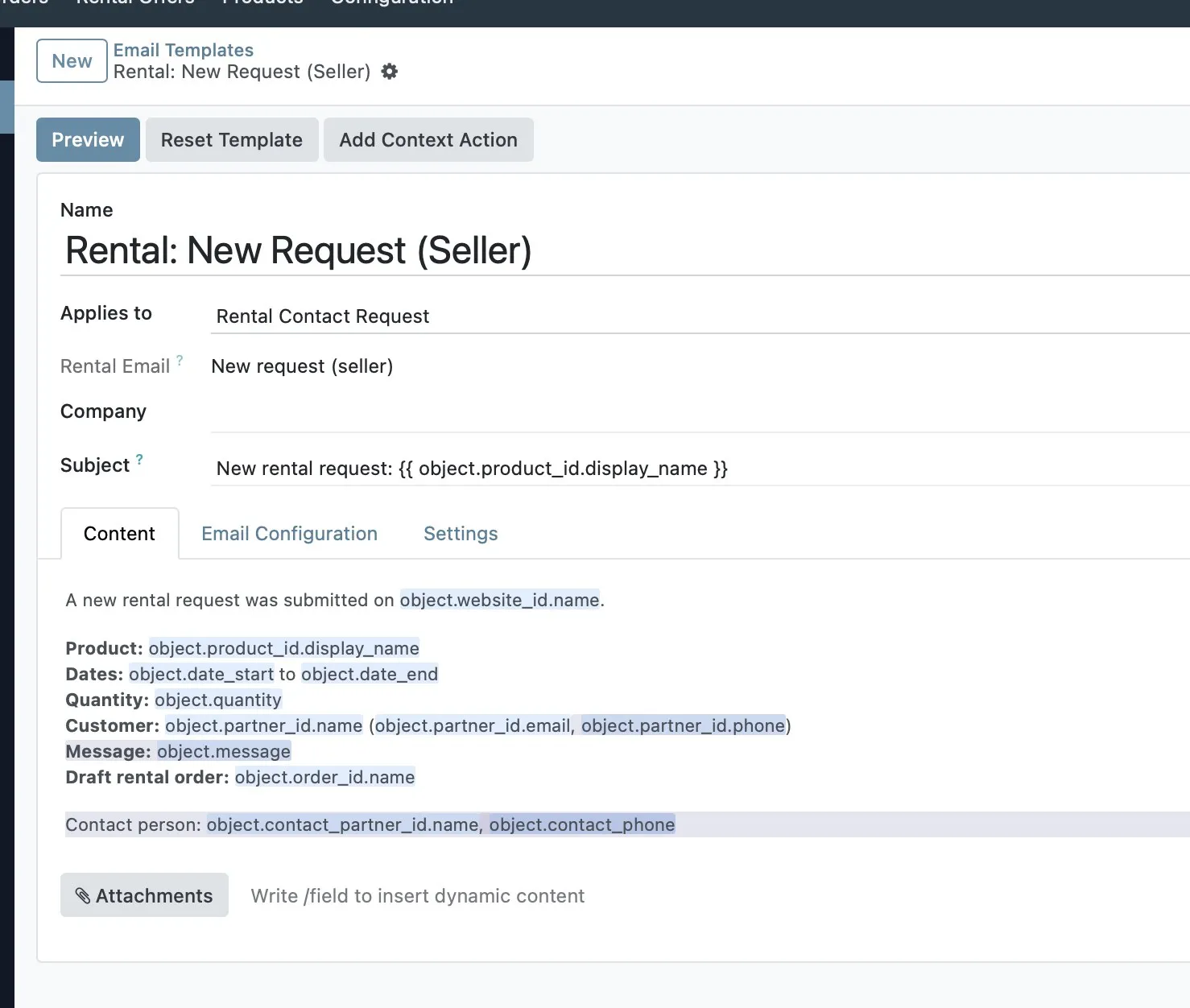Viewport: 1190px width, 1008px height.
Task: Click the object.partner_id.name placeholder
Action: point(264,725)
